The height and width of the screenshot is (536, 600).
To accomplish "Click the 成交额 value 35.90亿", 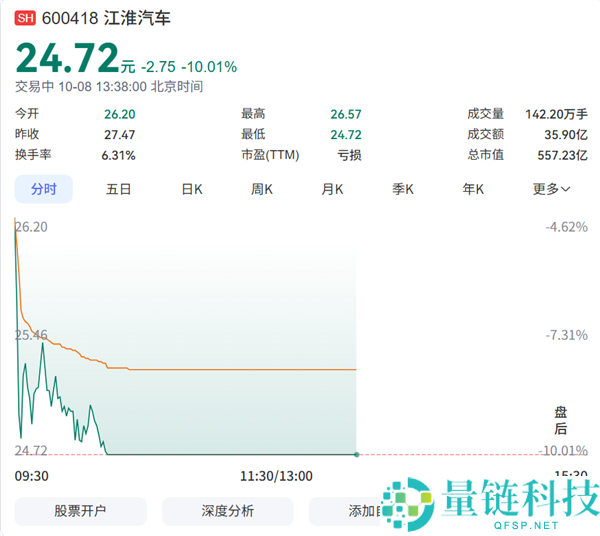I will point(566,135).
